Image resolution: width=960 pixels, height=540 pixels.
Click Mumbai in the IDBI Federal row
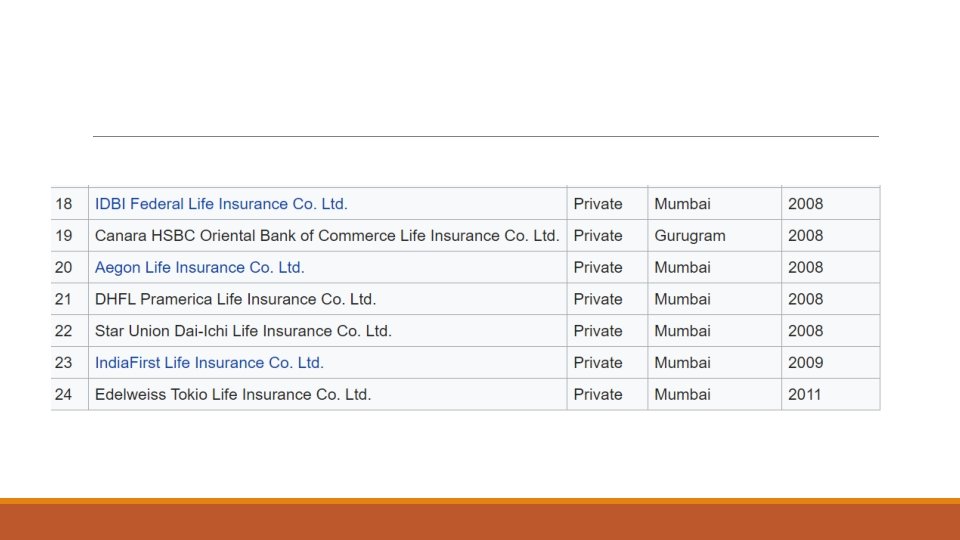pos(683,204)
